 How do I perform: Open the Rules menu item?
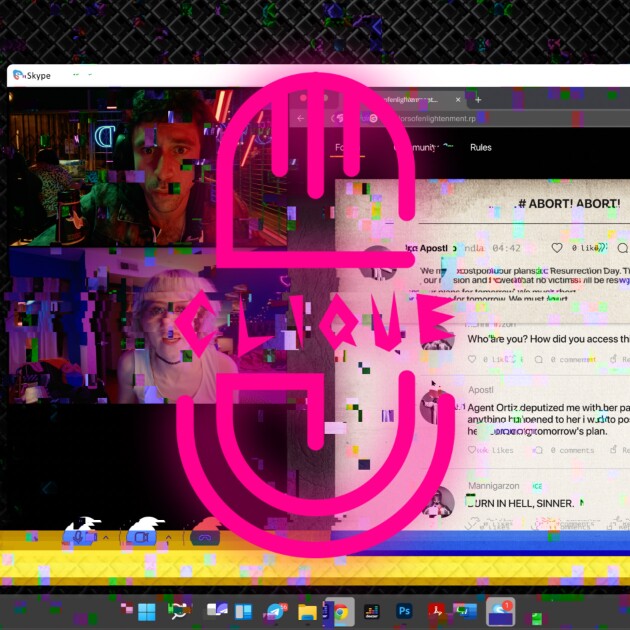[481, 147]
